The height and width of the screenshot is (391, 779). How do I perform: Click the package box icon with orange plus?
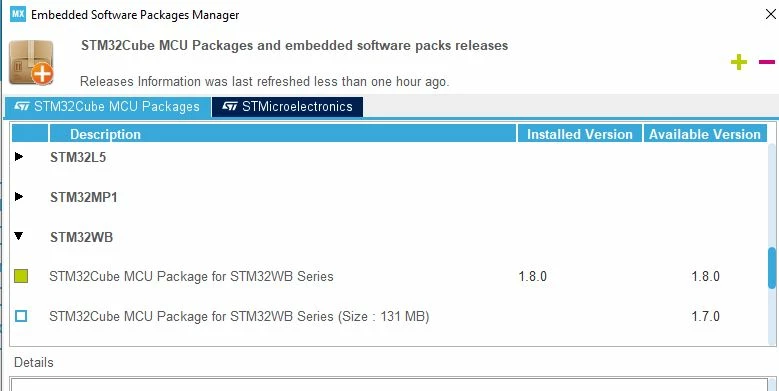(x=31, y=62)
